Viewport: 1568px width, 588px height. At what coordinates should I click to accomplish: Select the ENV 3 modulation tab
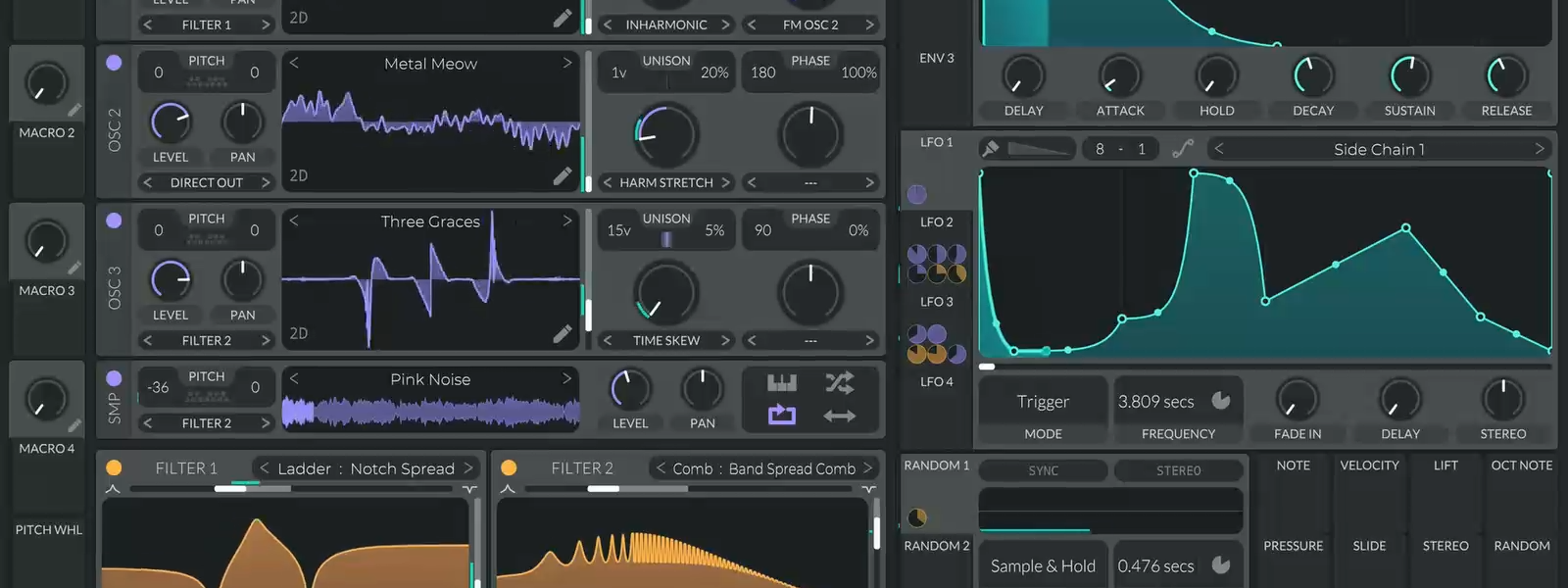936,59
